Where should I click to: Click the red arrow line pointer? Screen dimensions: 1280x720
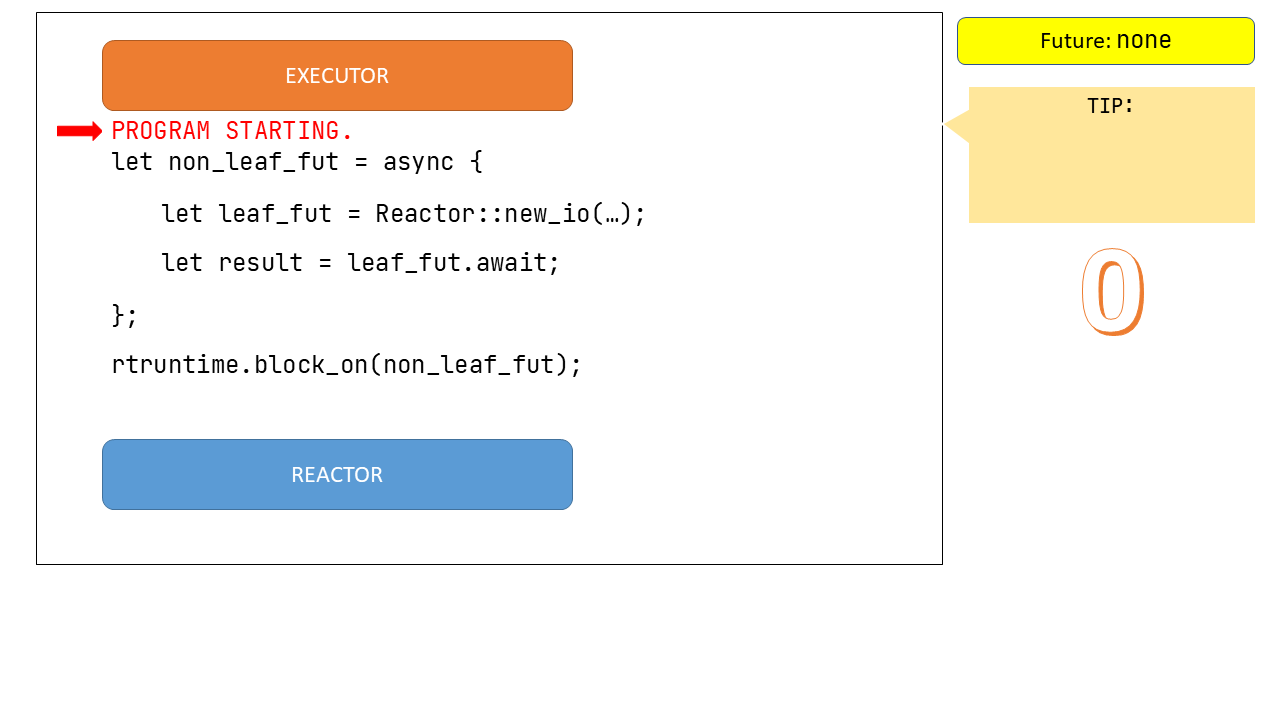tap(79, 131)
